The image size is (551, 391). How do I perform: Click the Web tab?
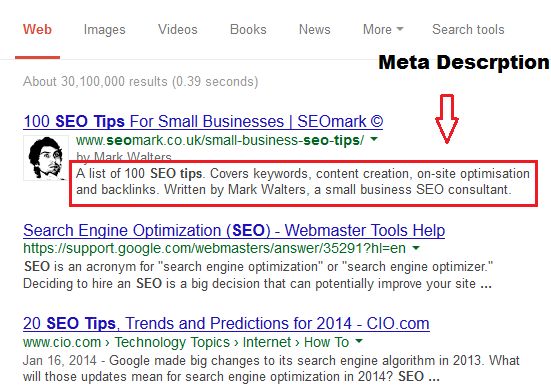(37, 30)
